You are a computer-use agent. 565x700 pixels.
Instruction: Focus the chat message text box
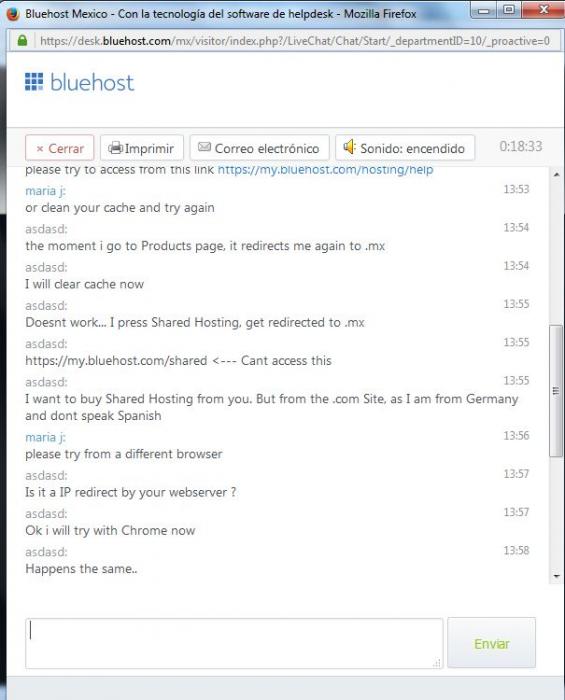234,643
